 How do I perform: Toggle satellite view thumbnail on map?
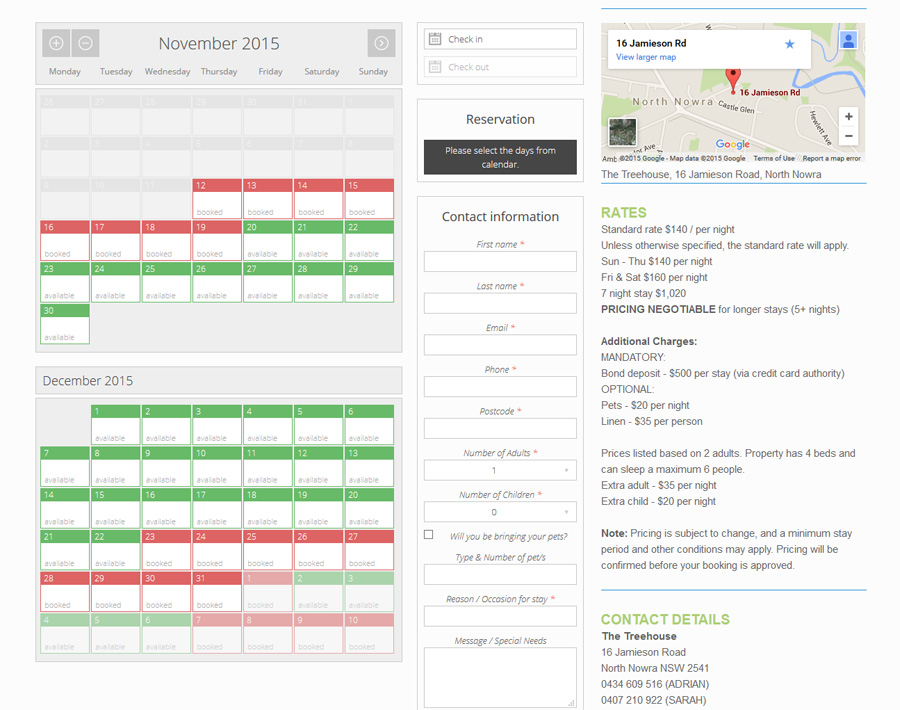[x=622, y=131]
